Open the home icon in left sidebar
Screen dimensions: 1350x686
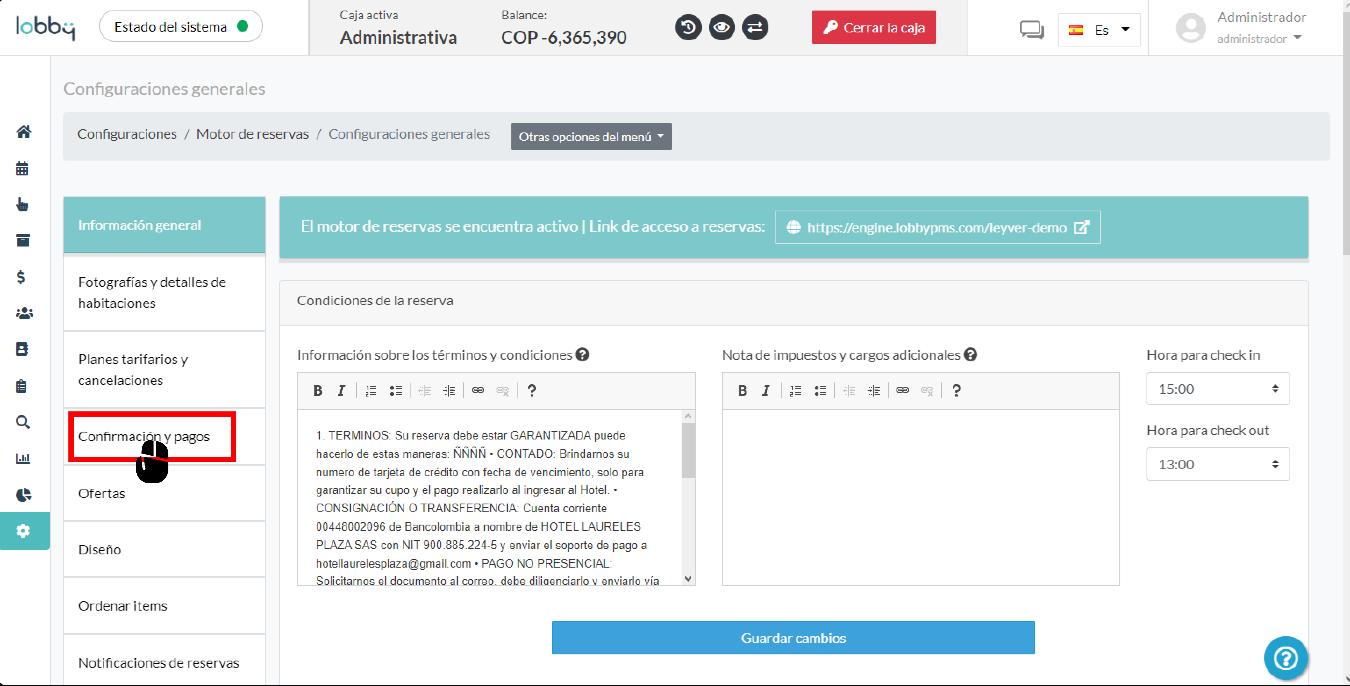23,132
